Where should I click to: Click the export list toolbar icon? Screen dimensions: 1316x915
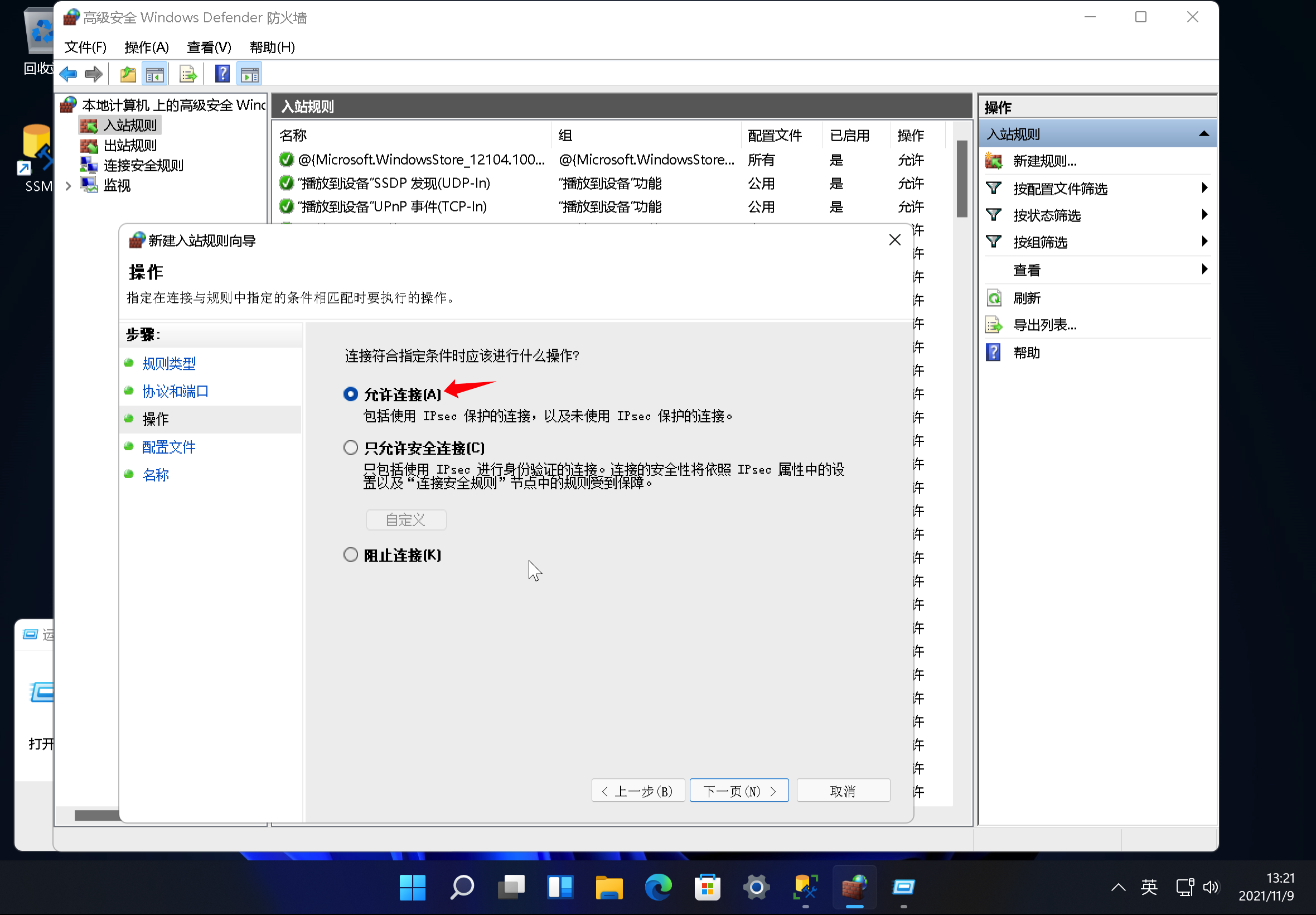point(188,74)
